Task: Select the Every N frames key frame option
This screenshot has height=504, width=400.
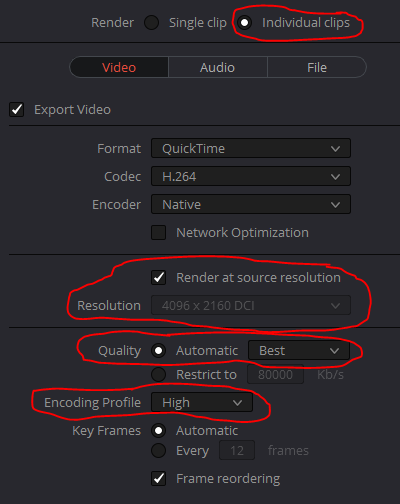Action: tap(158, 451)
